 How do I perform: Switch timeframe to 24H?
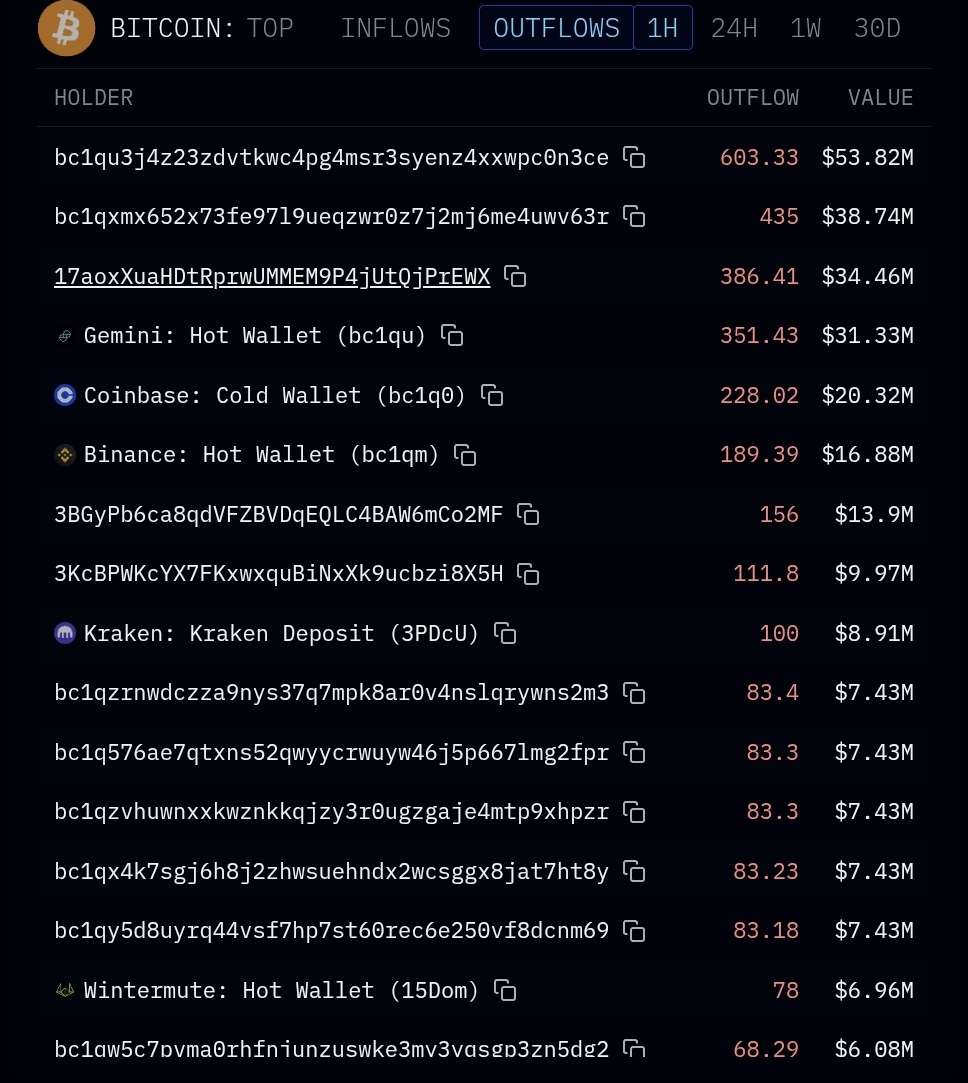tap(734, 28)
